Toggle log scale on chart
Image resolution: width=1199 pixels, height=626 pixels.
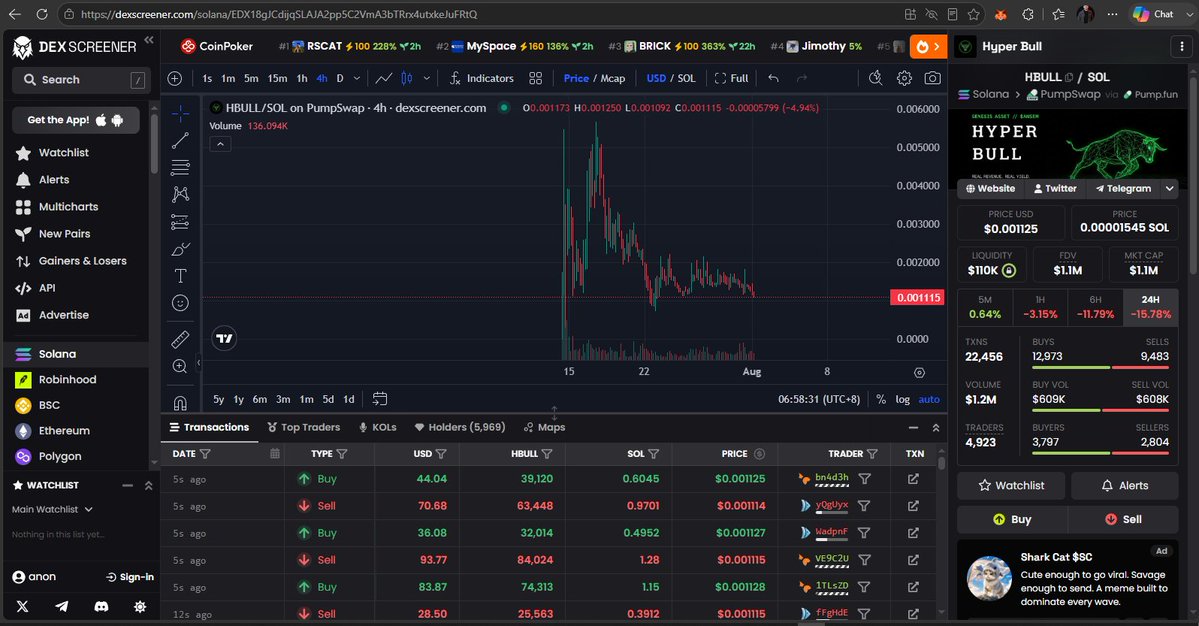[x=902, y=399]
